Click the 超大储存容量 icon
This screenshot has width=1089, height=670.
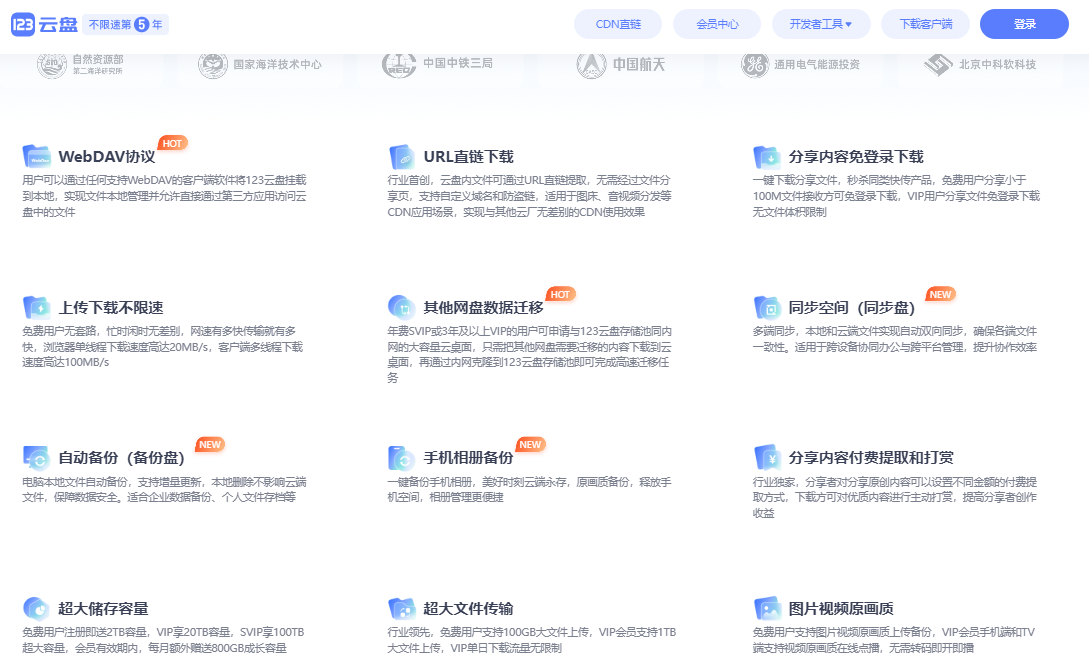click(38, 607)
